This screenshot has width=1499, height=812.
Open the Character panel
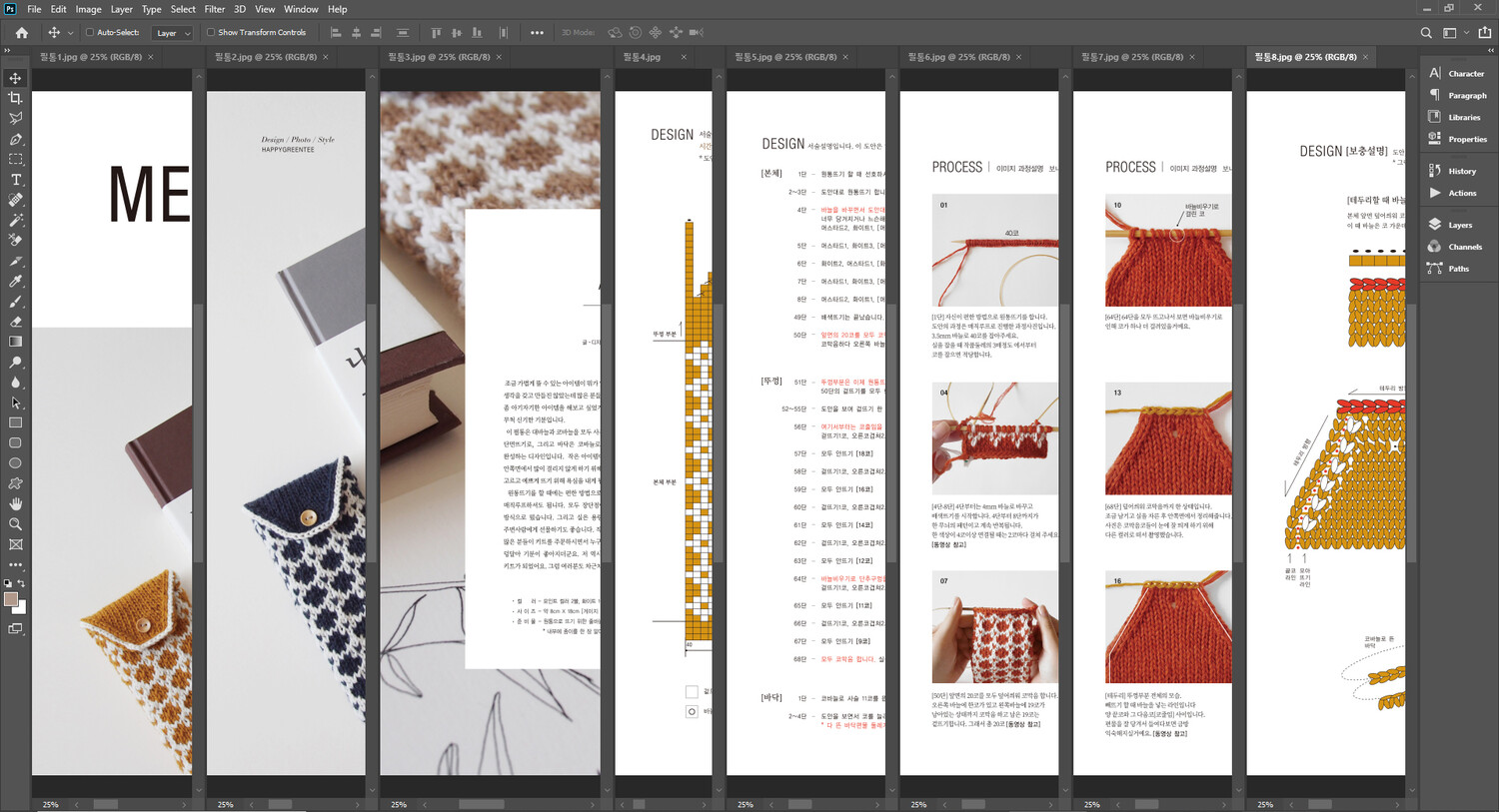[x=1465, y=74]
